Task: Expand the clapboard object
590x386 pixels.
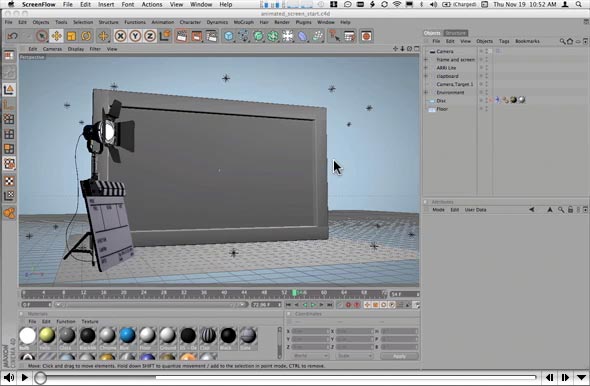Action: pos(426,76)
